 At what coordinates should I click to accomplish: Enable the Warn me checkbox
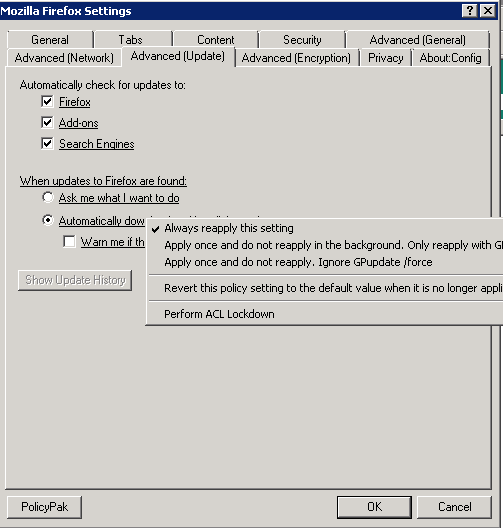pyautogui.click(x=69, y=241)
